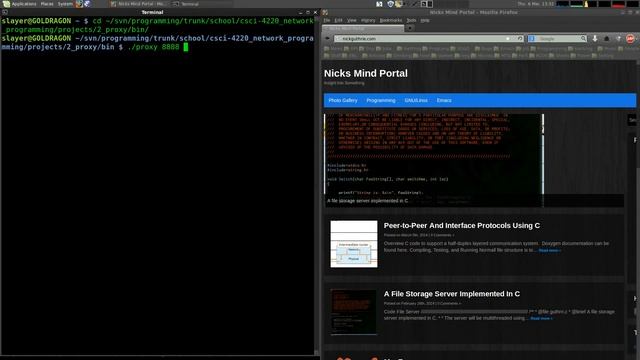
Task: Open Peer-to-Peer And Interface Protocols post title
Action: pyautogui.click(x=462, y=226)
